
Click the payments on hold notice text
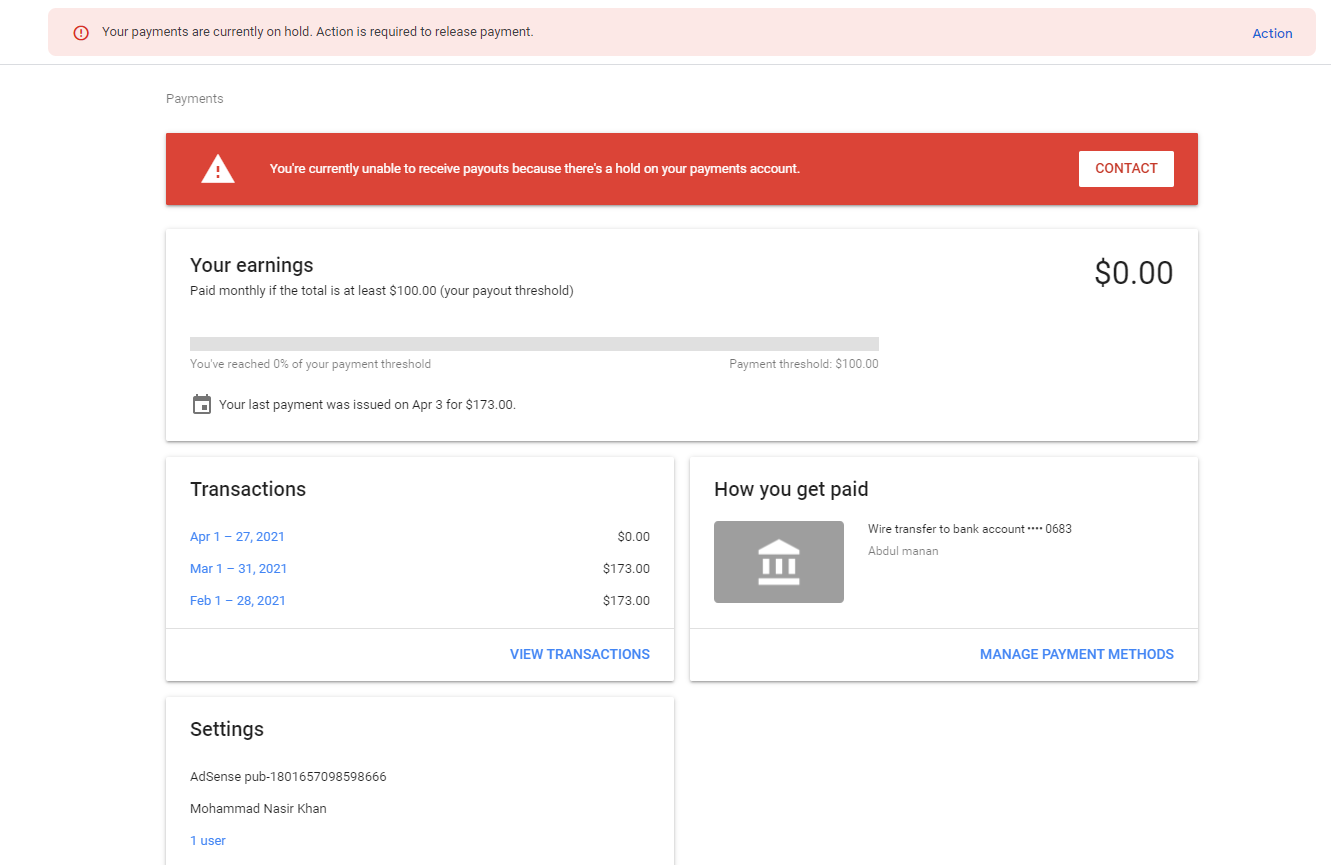click(318, 32)
